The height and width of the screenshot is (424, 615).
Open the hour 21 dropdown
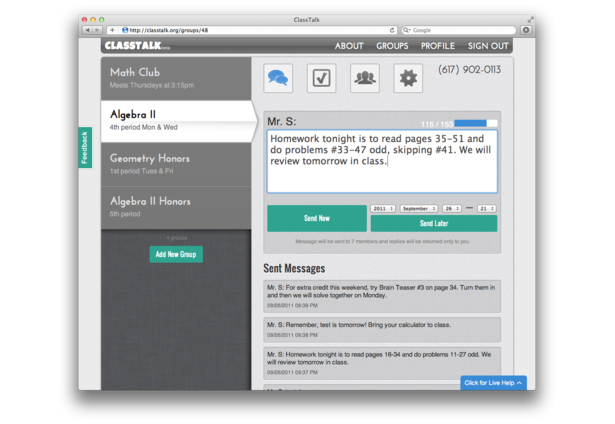[x=487, y=209]
